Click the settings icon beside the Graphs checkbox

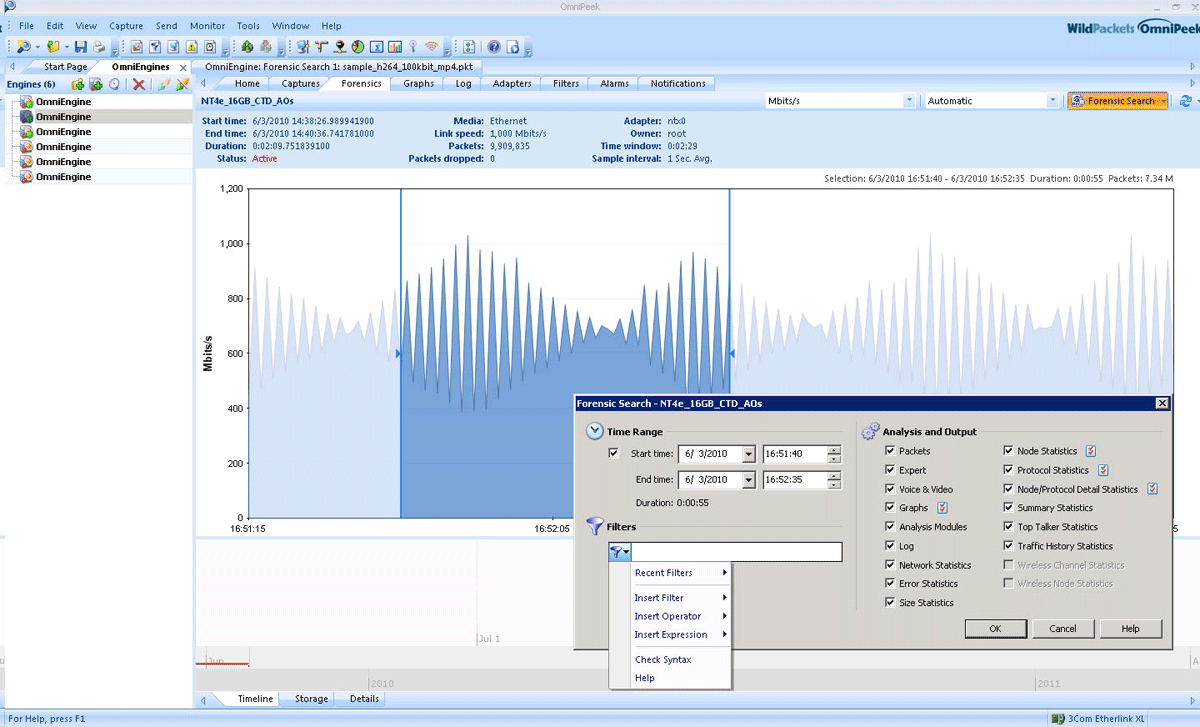942,508
